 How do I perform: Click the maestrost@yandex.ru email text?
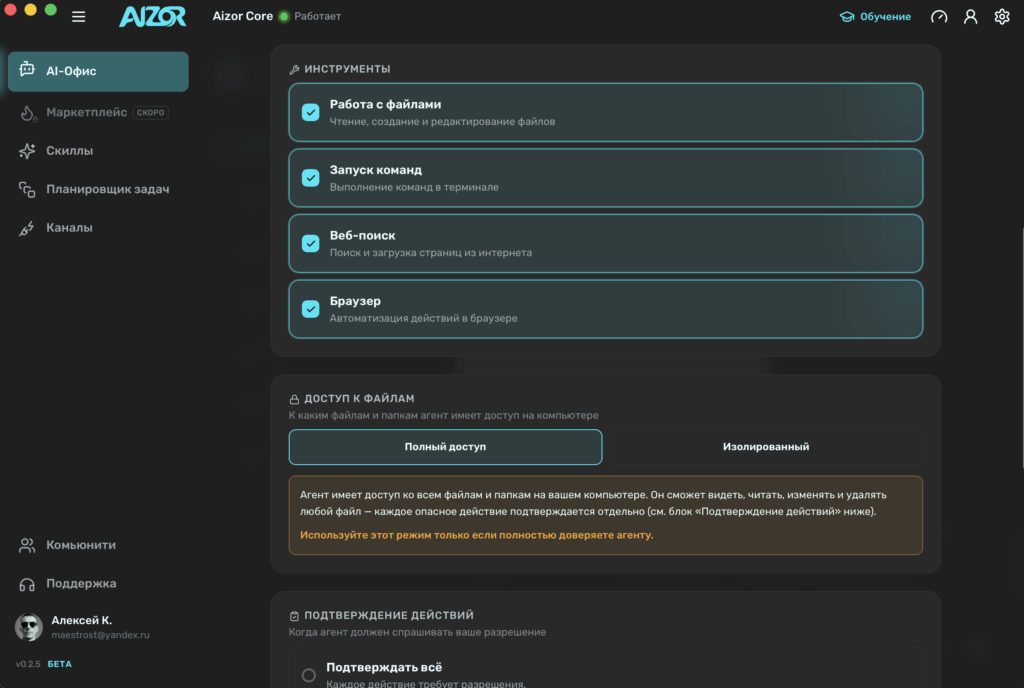[101, 635]
